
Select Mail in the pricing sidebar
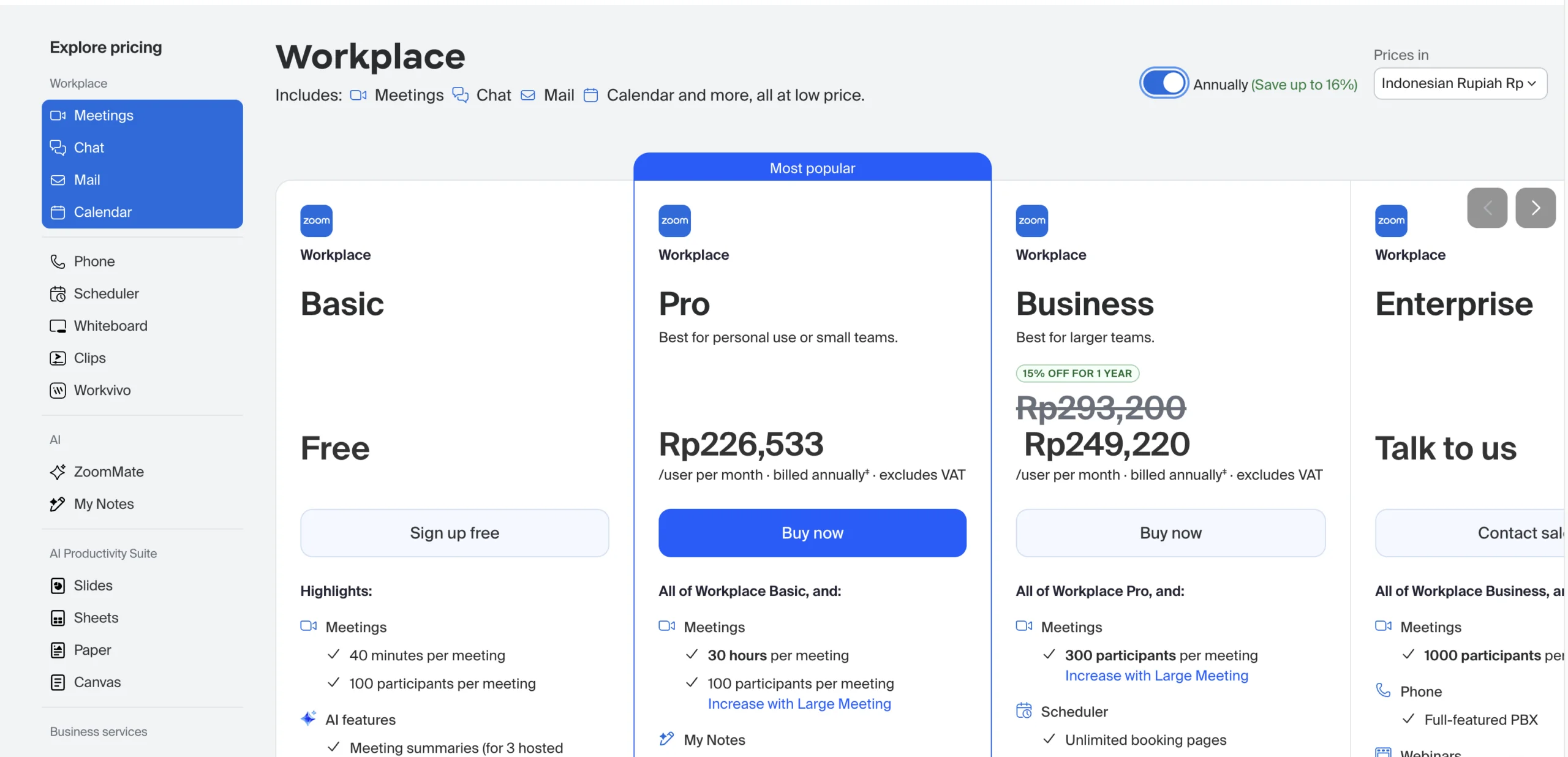[x=142, y=180]
